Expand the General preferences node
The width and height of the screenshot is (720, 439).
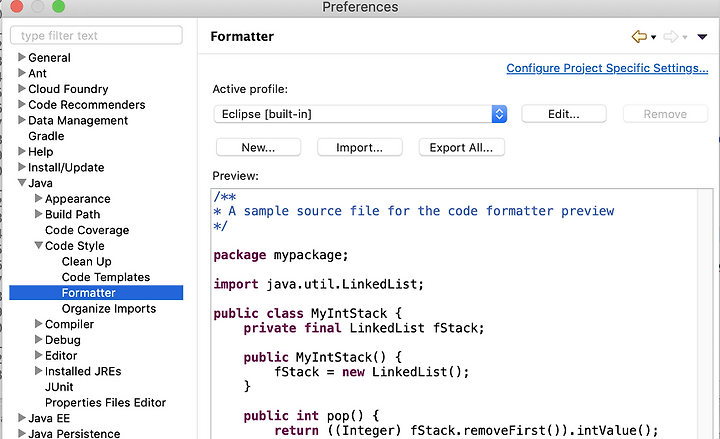tap(22, 57)
